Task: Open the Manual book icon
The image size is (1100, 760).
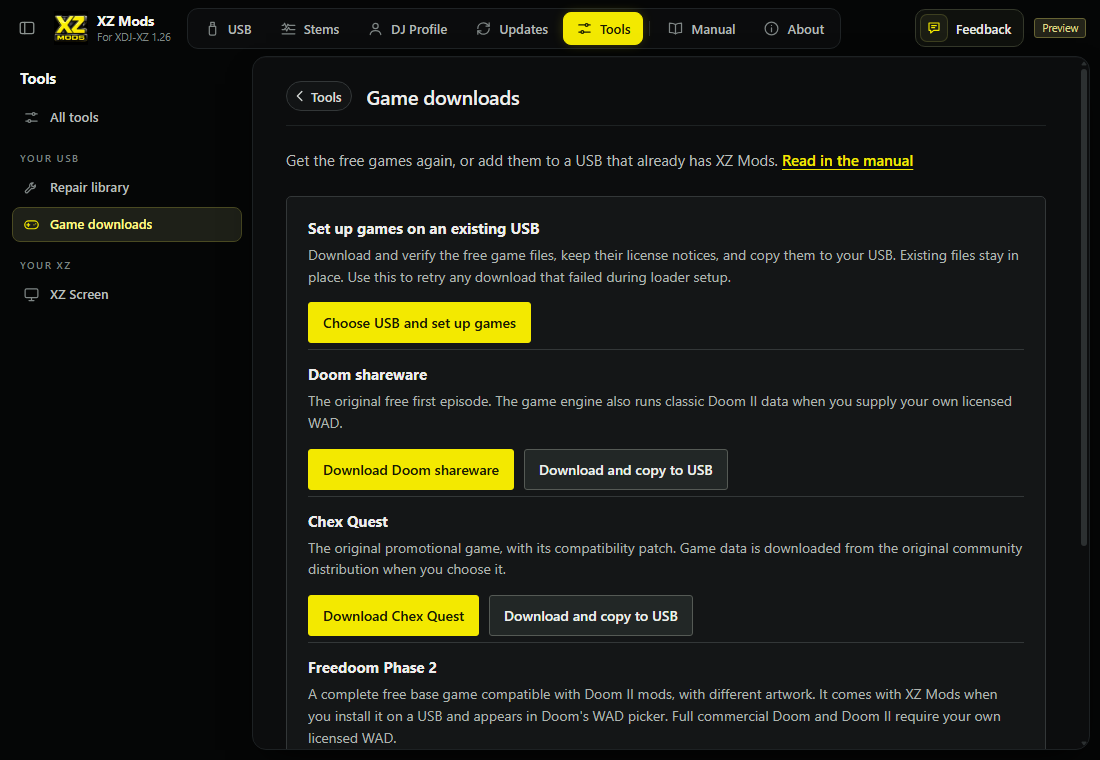Action: pyautogui.click(x=675, y=29)
